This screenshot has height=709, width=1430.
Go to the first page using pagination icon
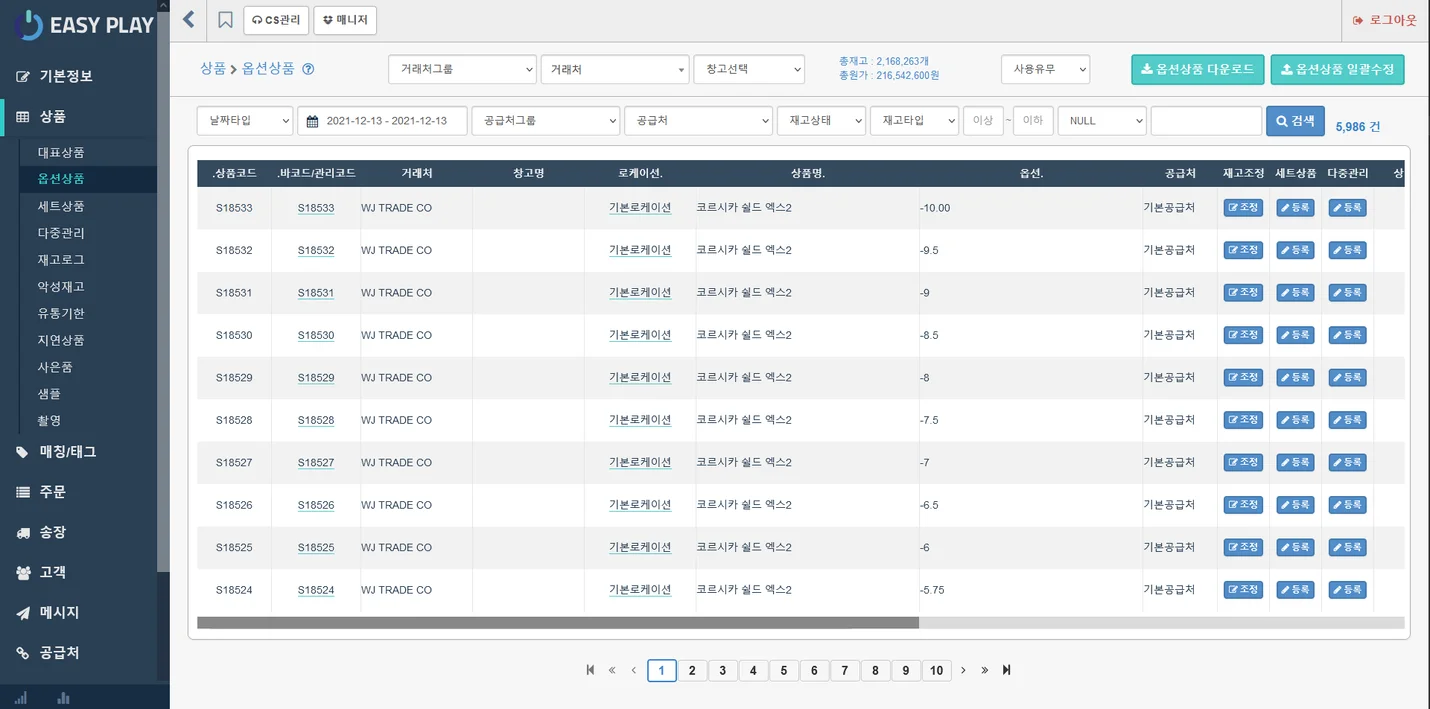[x=590, y=670]
